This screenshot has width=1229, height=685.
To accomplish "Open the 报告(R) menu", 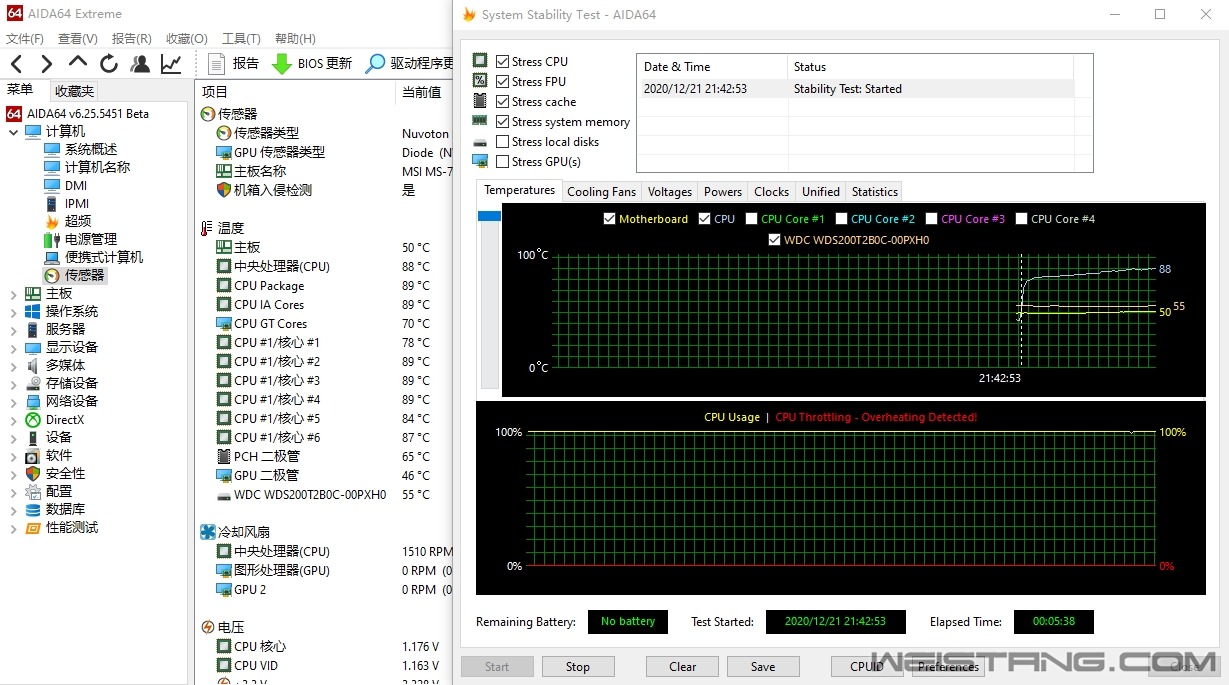I will [131, 38].
